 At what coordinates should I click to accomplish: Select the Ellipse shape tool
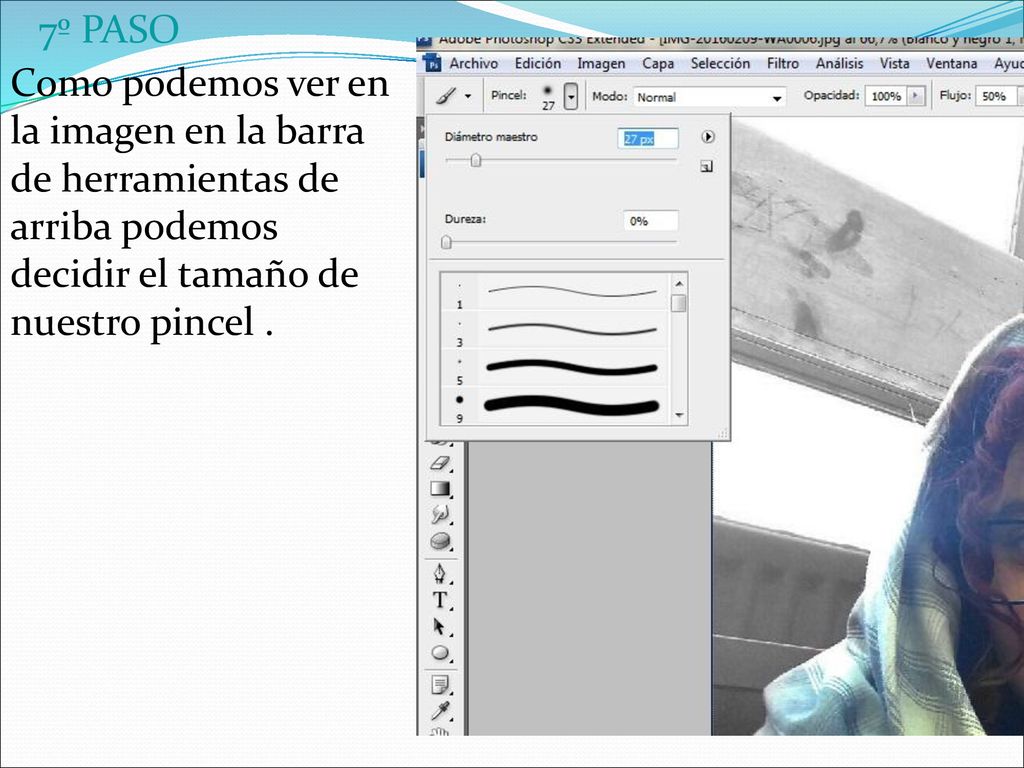click(441, 652)
